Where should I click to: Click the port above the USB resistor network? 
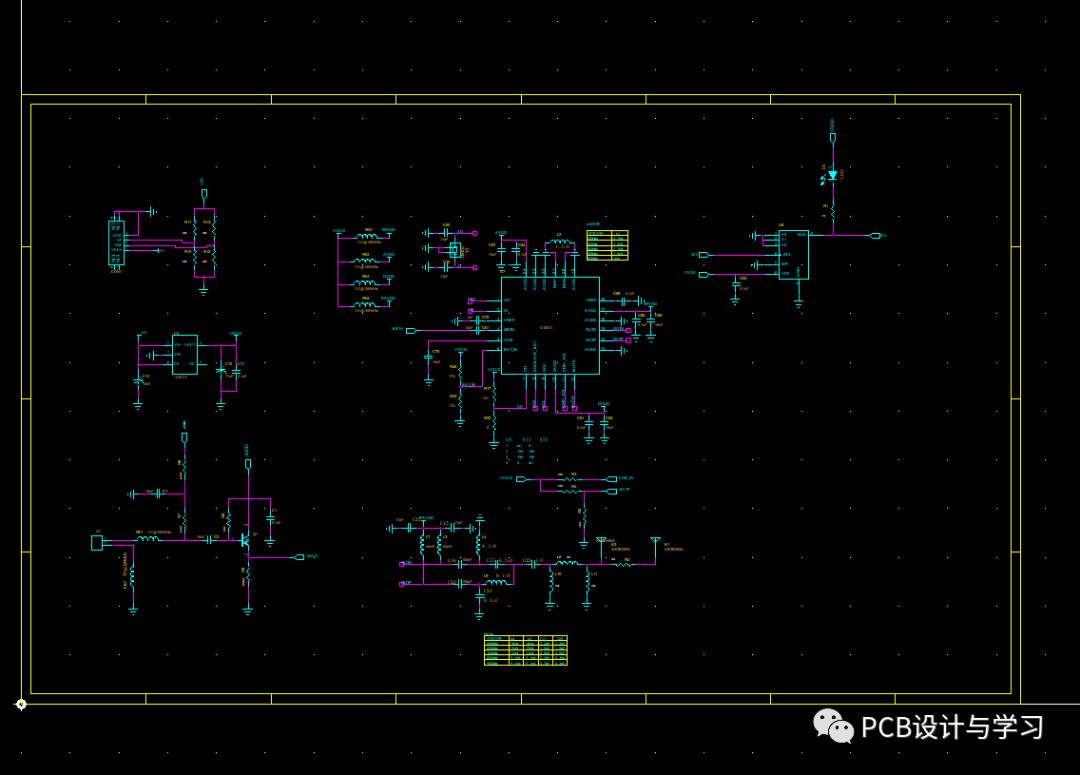tap(204, 194)
